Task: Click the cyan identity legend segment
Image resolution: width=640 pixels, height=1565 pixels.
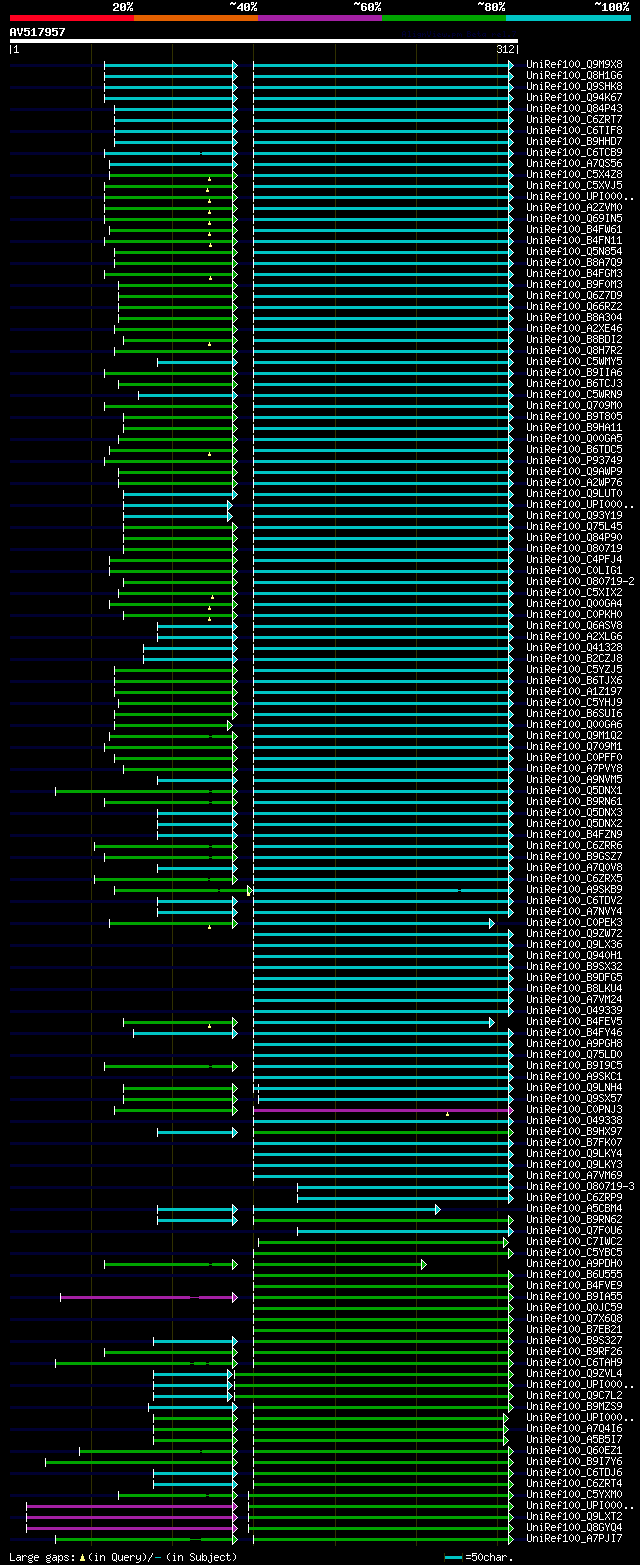Action: (x=568, y=18)
